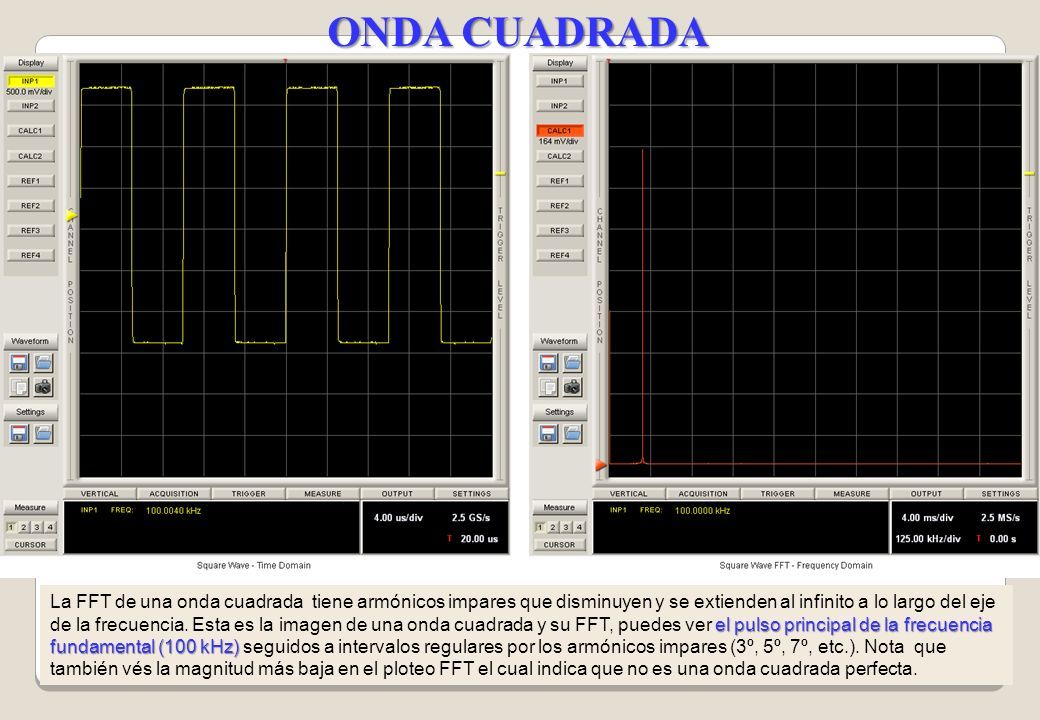Screen dimensions: 1040x720
Task: Save settings floppy icon in left oscilloscope
Action: pos(19,434)
